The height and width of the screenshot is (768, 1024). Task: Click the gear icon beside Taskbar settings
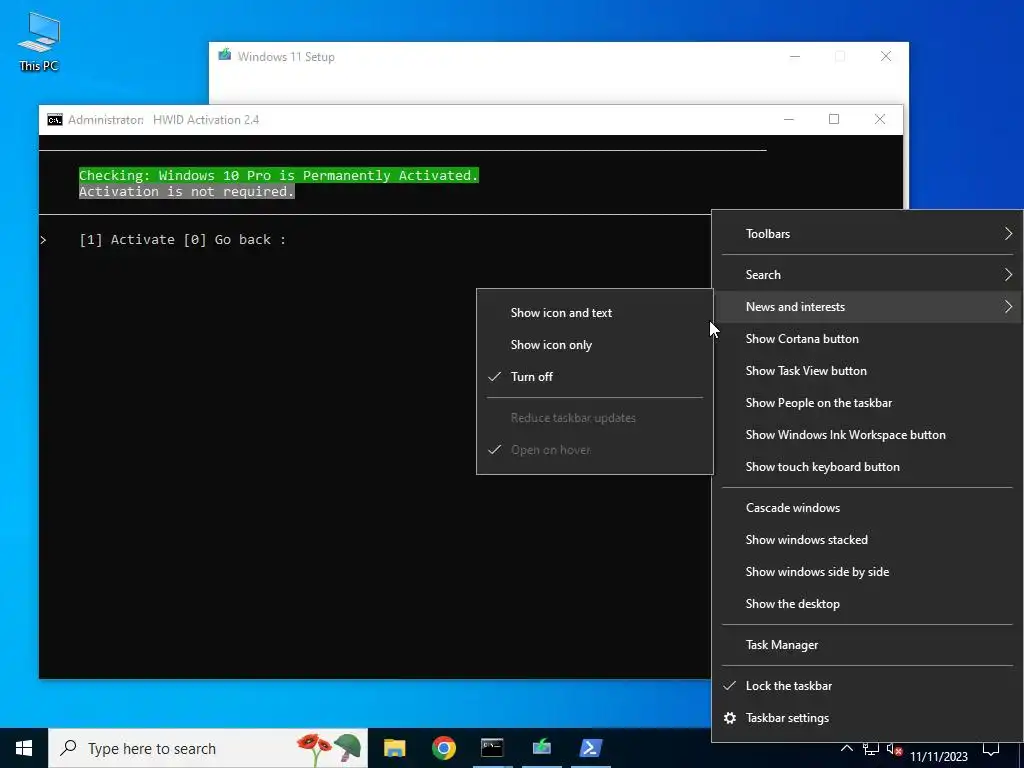pyautogui.click(x=730, y=718)
